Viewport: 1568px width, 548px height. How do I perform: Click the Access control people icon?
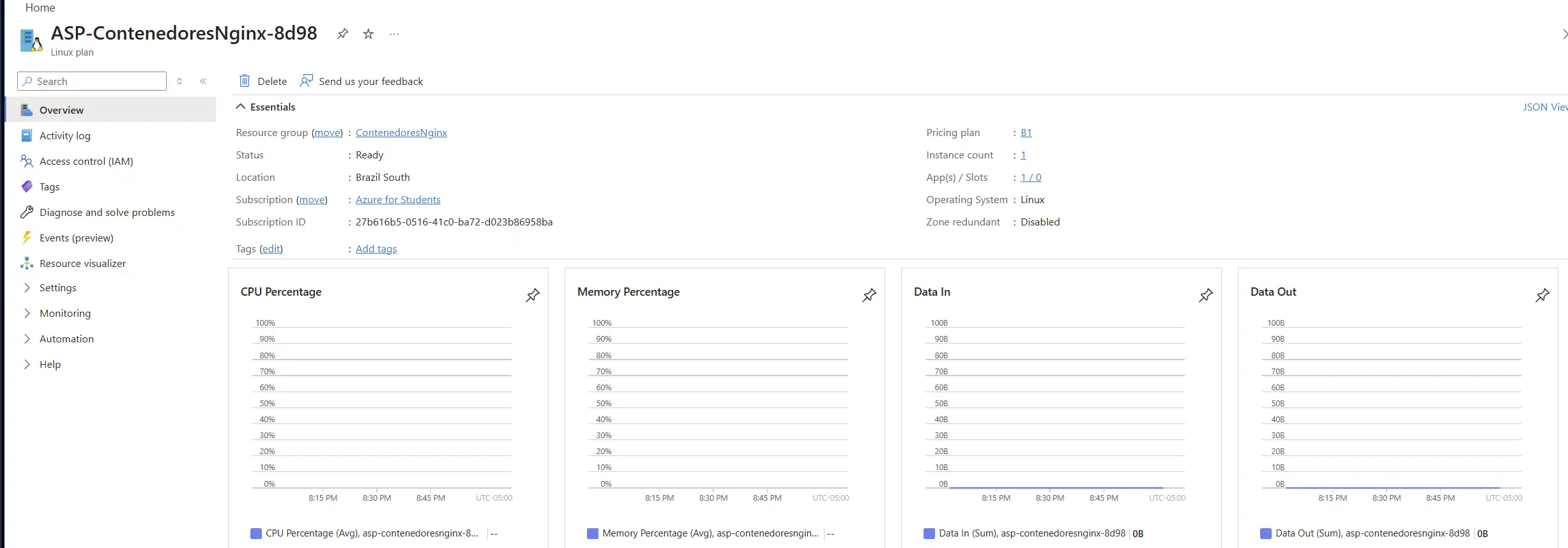pos(26,161)
